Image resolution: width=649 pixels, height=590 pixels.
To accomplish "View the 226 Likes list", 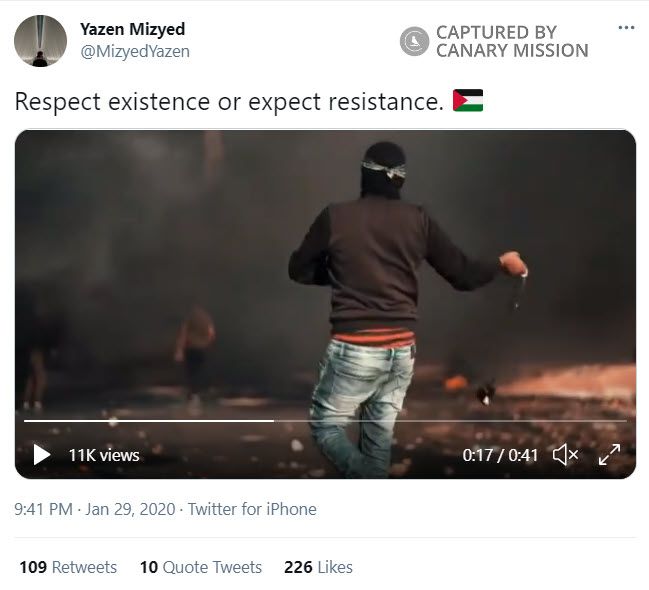I will 318,567.
